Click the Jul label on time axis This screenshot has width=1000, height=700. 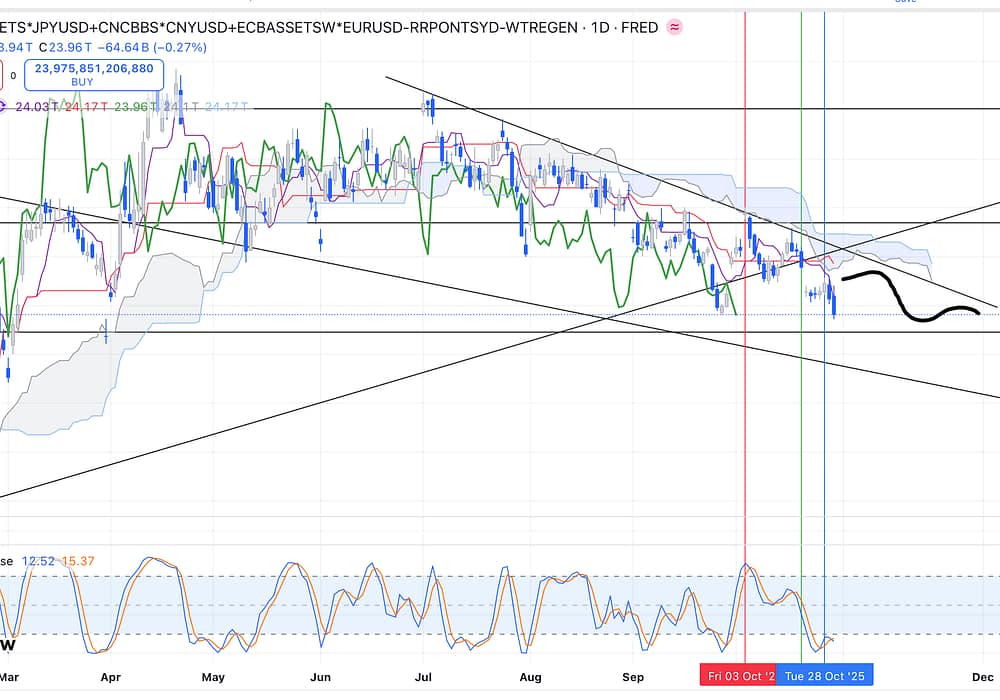[423, 677]
